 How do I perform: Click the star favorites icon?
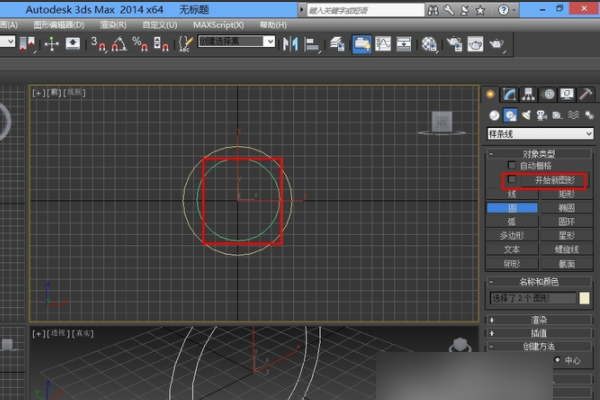point(480,10)
